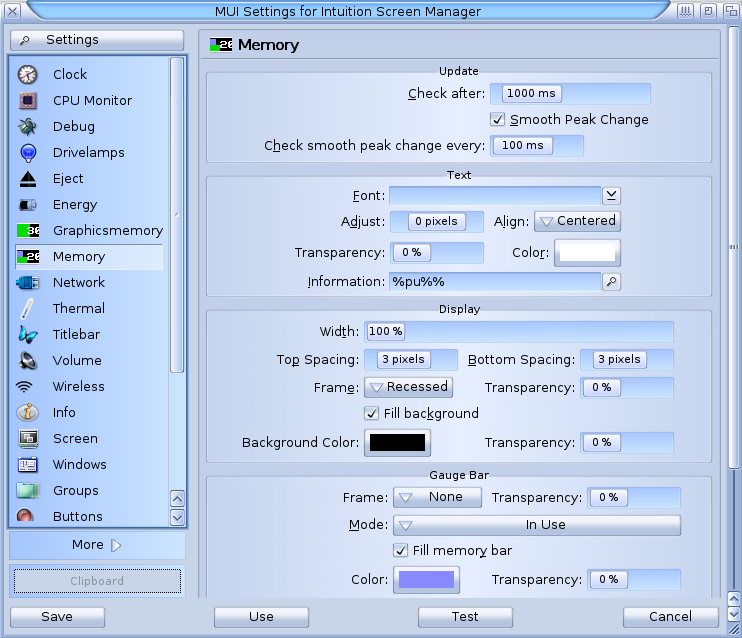This screenshot has width=742, height=638.
Task: Open the black Background Color swatch
Action: click(397, 443)
